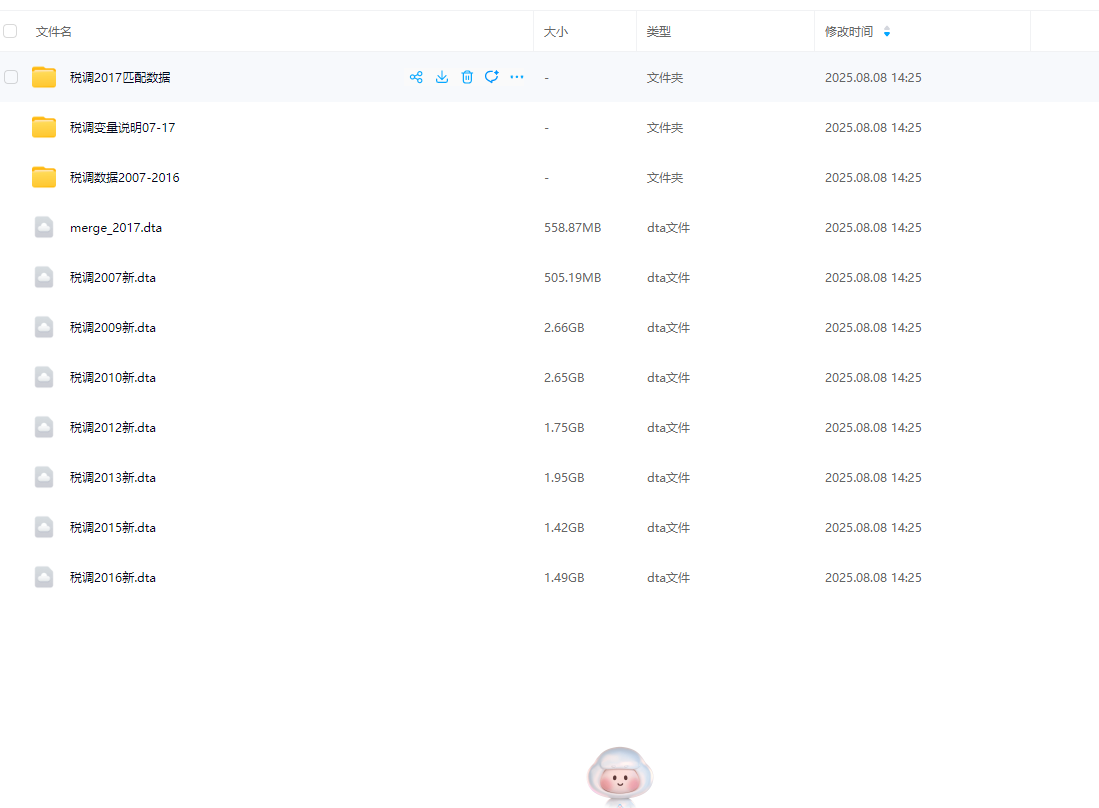Image resolution: width=1099 pixels, height=808 pixels.
Task: Select the file name merge_2017.dta
Action: click(116, 228)
